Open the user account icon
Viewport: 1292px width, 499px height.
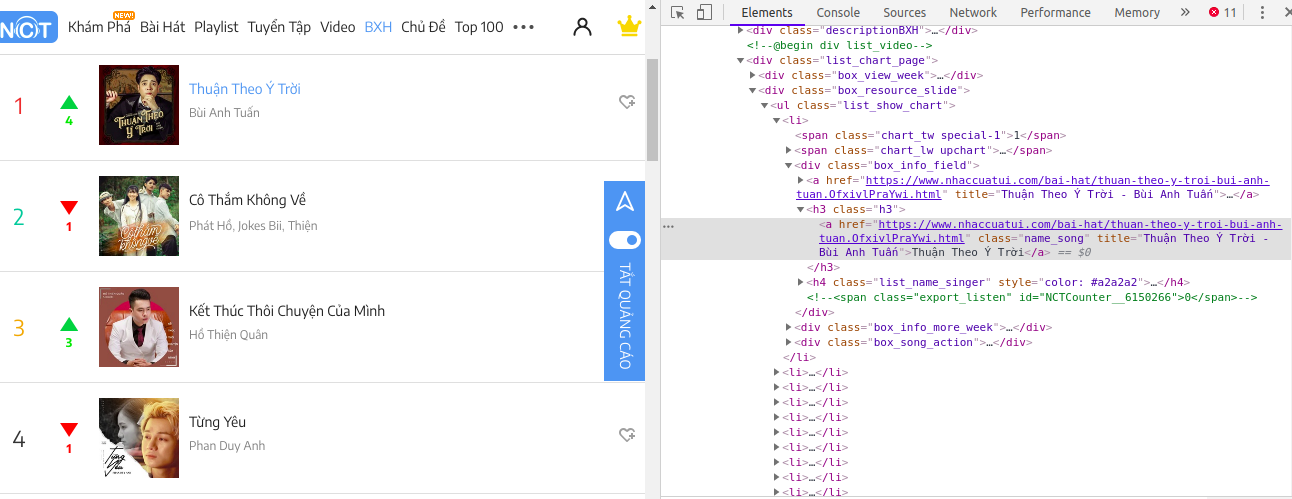coord(582,27)
